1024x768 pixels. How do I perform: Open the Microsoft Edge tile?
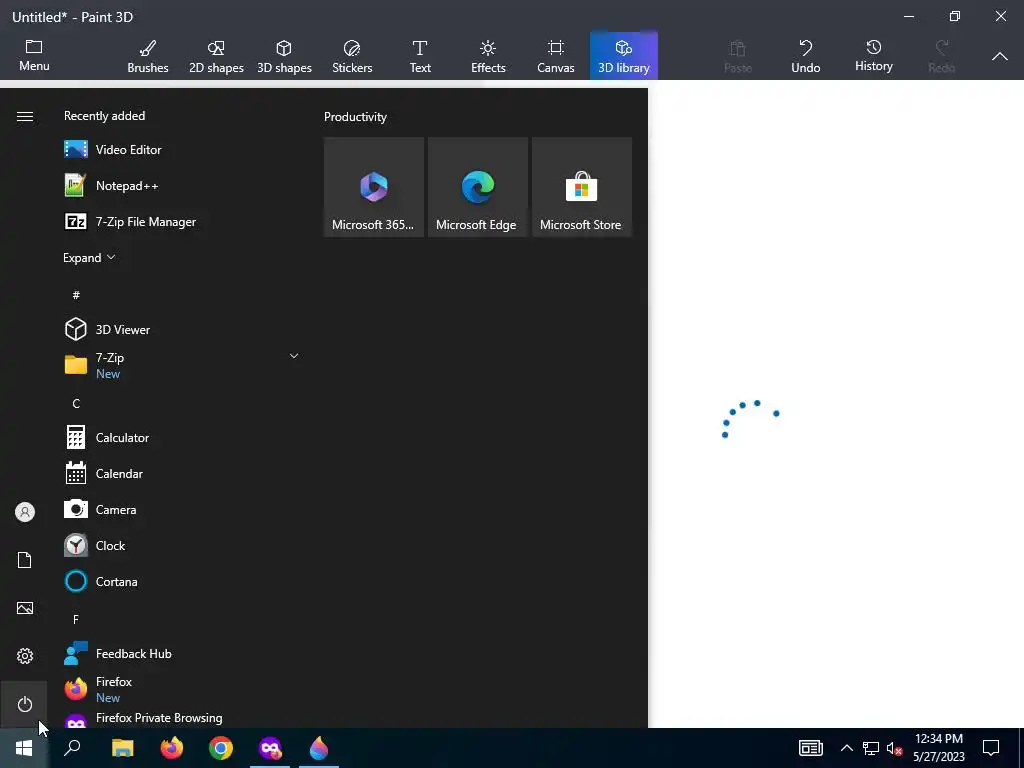(x=477, y=187)
